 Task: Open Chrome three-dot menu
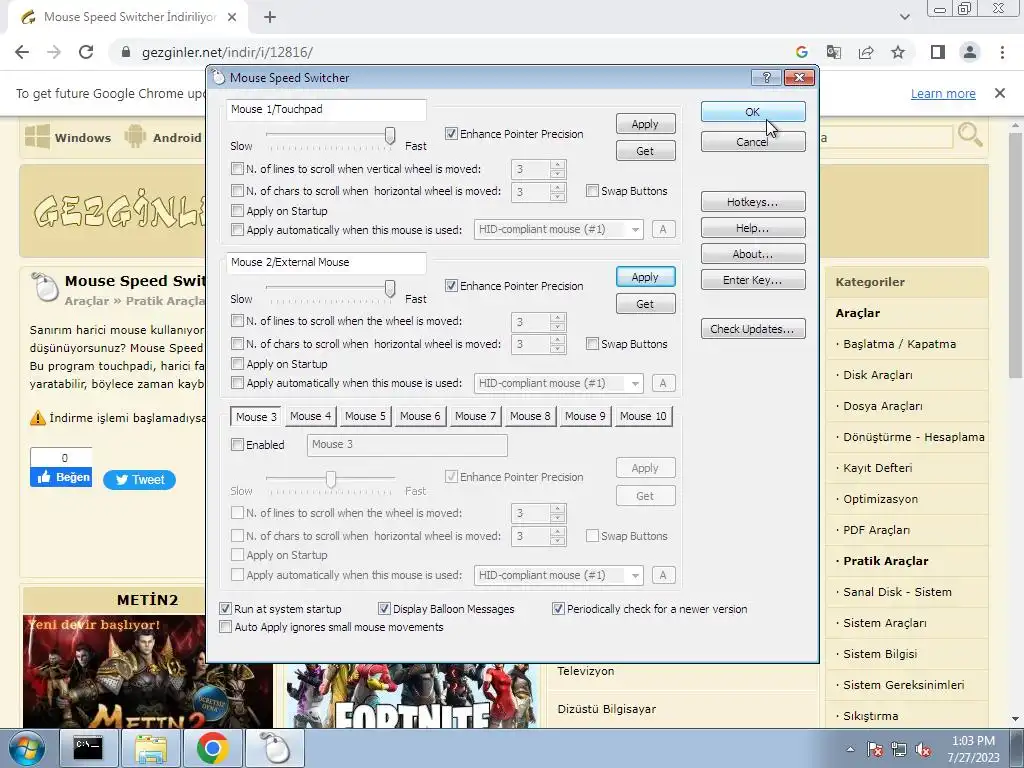pos(1002,52)
